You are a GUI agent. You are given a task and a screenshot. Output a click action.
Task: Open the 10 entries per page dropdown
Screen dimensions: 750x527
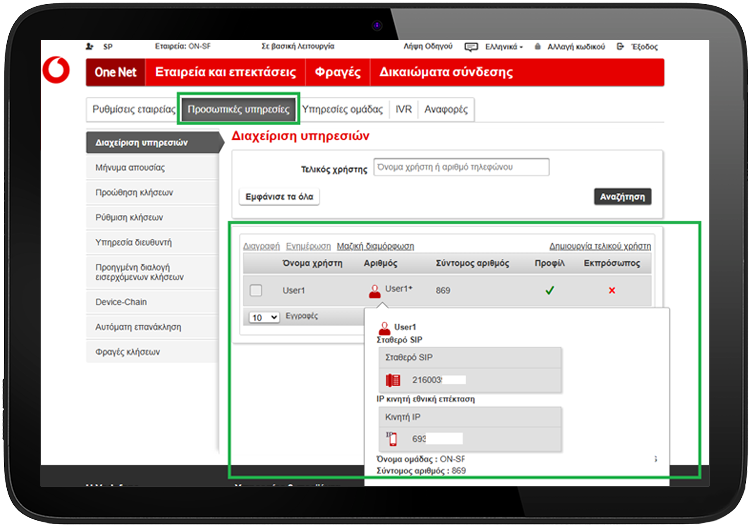pos(264,317)
